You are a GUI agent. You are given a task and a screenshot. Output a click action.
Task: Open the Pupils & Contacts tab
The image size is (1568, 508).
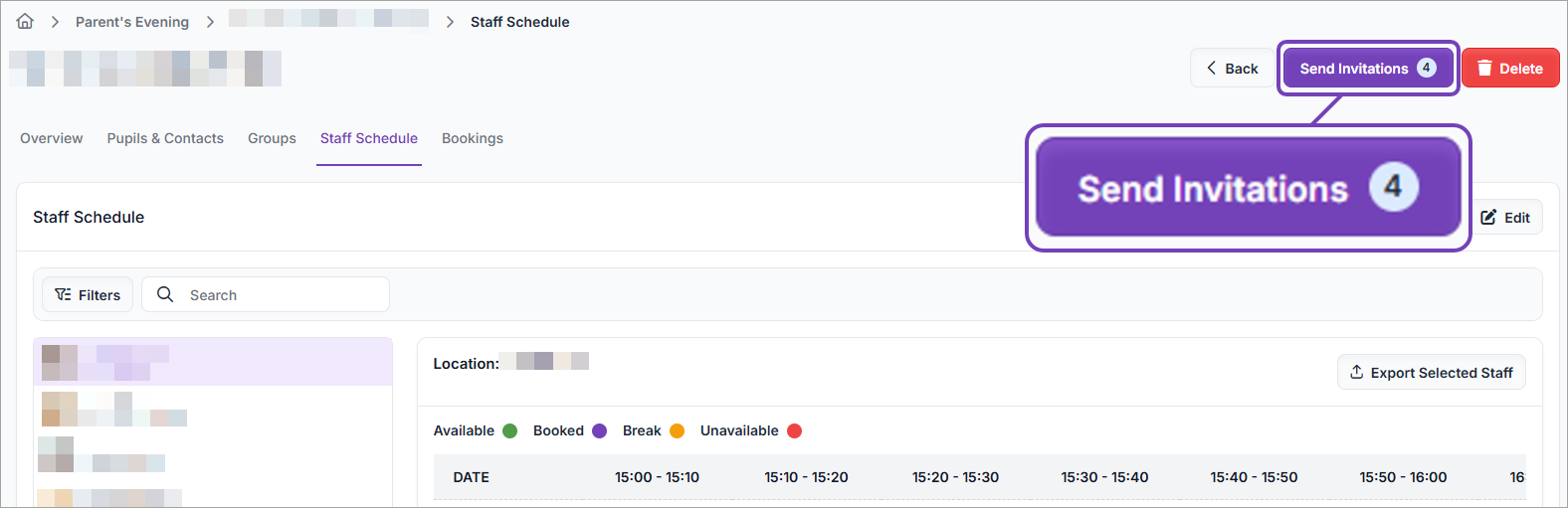(x=165, y=138)
